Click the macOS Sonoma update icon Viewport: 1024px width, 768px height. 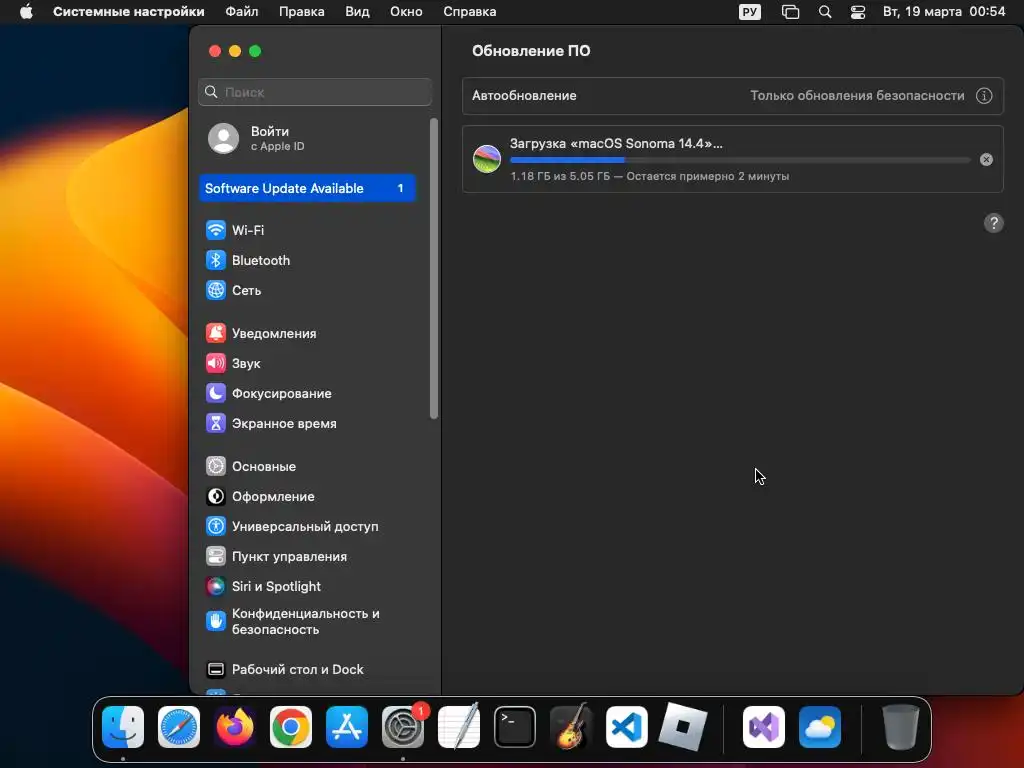tap(487, 159)
